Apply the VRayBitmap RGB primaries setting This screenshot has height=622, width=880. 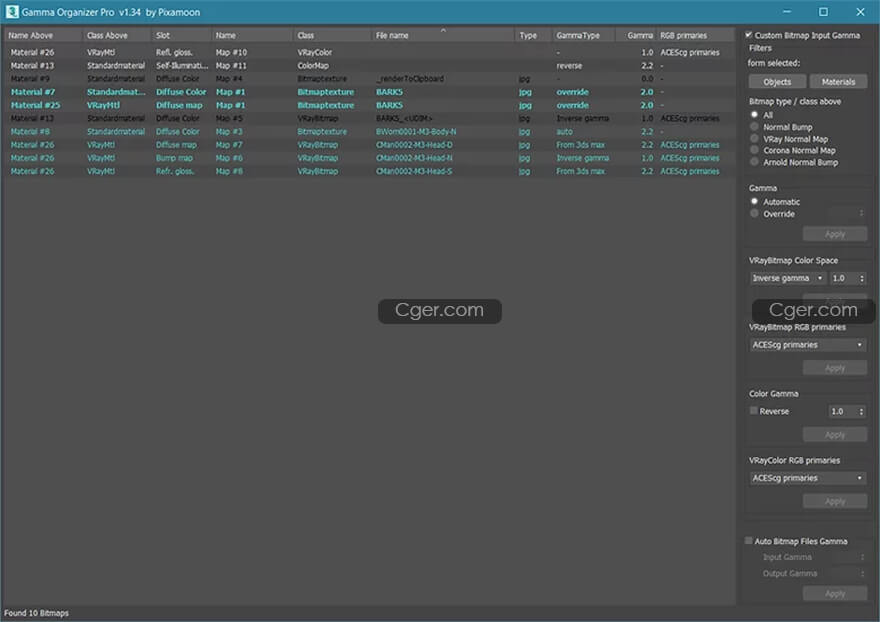coord(835,368)
